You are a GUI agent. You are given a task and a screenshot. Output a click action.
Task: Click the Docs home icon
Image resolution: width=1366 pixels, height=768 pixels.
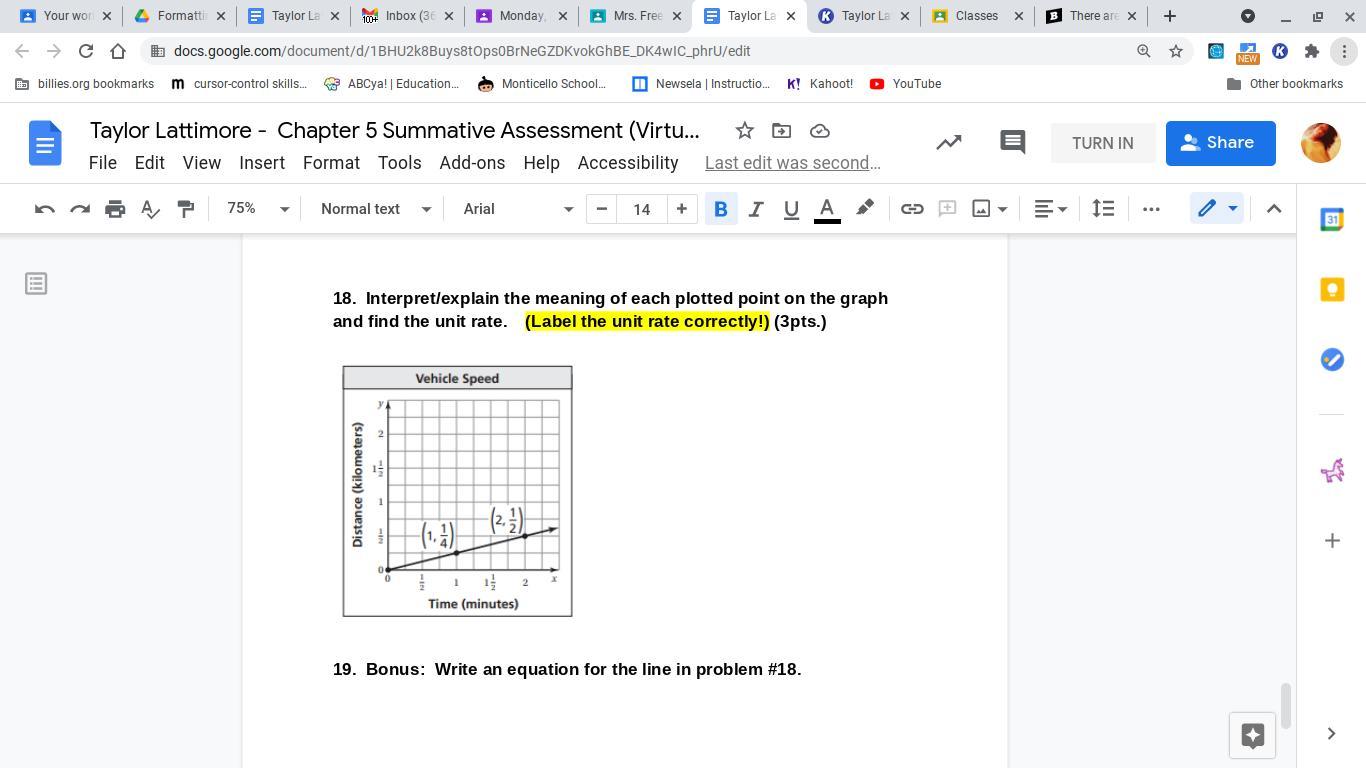click(45, 143)
